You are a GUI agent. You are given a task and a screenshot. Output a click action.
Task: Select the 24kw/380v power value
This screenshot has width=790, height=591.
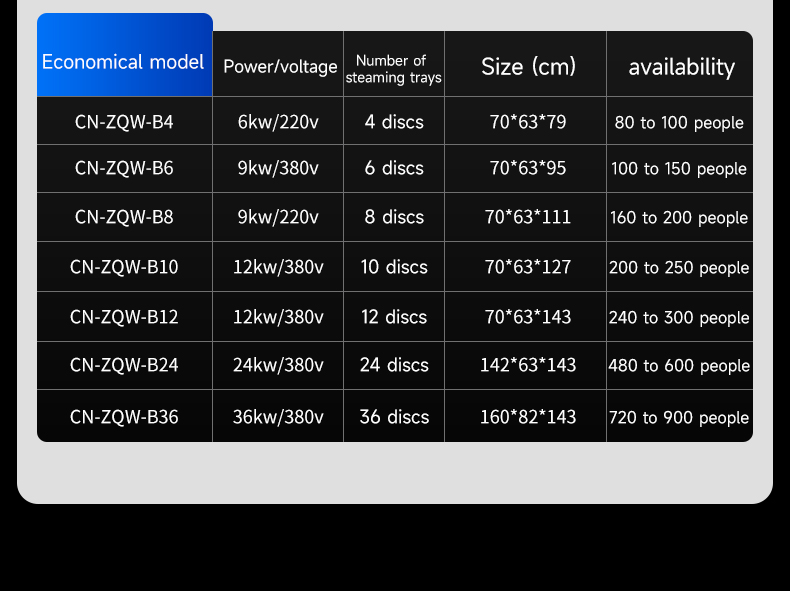point(278,365)
